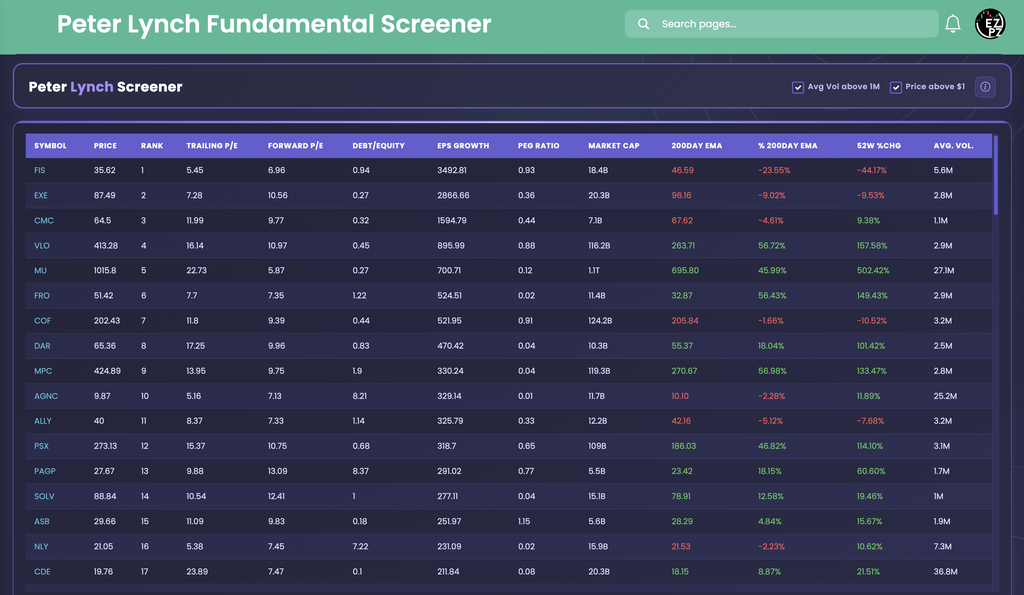The height and width of the screenshot is (595, 1024).
Task: Select MU 52W change 502.42%
Action: tap(873, 270)
